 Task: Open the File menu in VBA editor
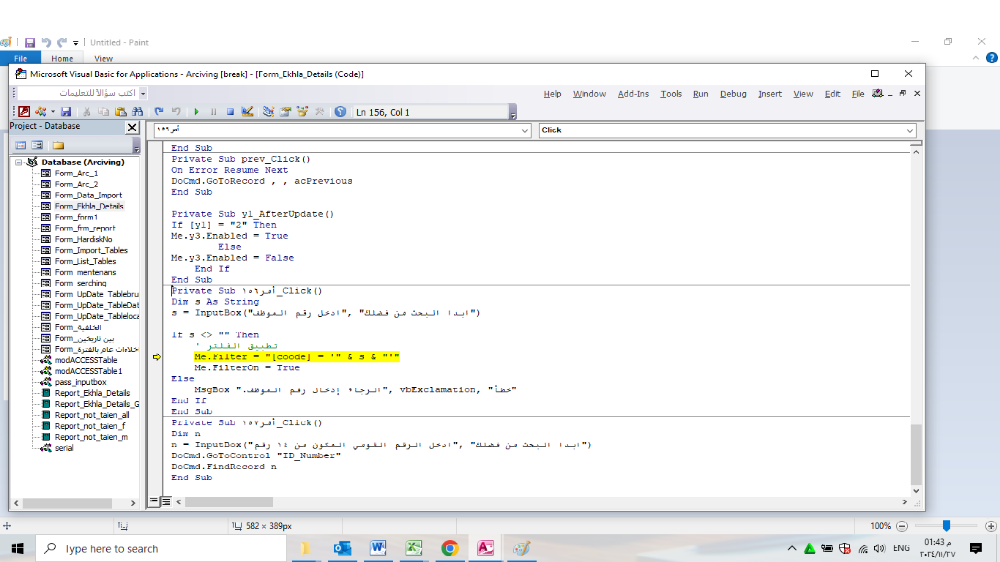[858, 94]
